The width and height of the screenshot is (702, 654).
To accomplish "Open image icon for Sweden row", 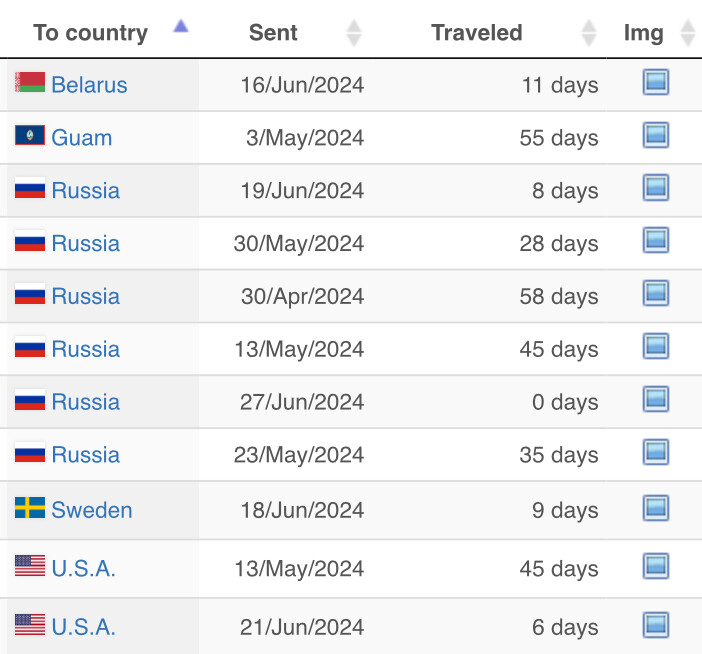I will pos(655,509).
